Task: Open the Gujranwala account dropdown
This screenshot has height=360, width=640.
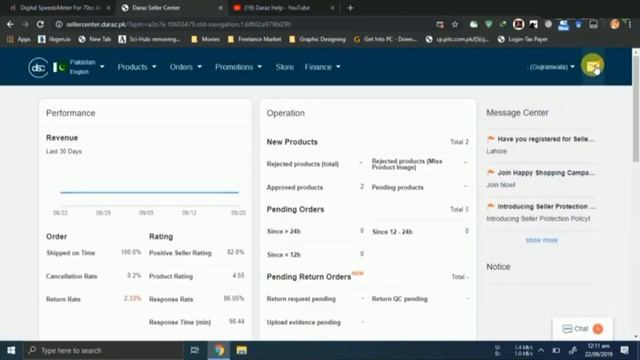Action: click(551, 67)
